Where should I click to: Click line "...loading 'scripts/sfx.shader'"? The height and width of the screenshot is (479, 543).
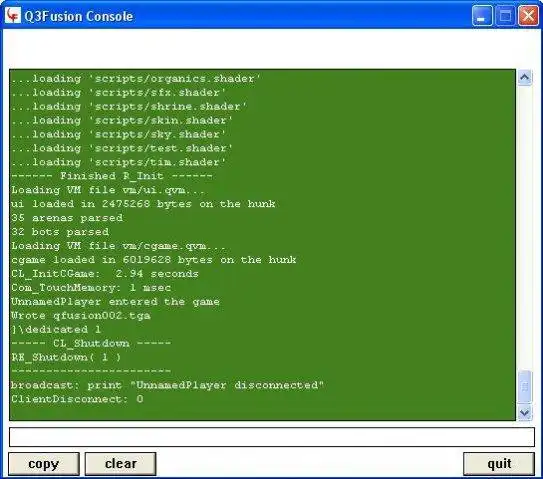click(x=118, y=93)
